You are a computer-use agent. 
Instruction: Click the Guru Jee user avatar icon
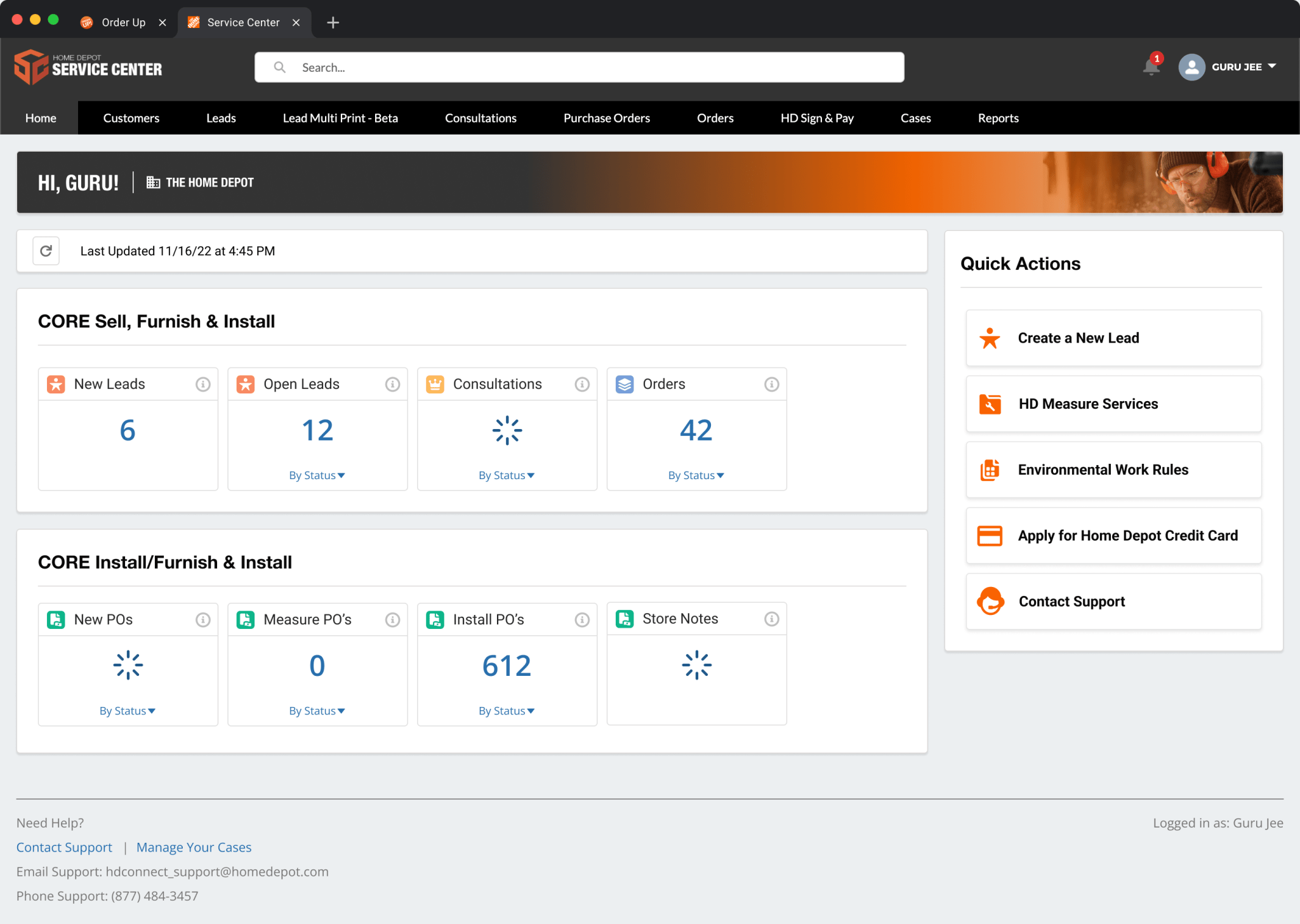click(1191, 67)
